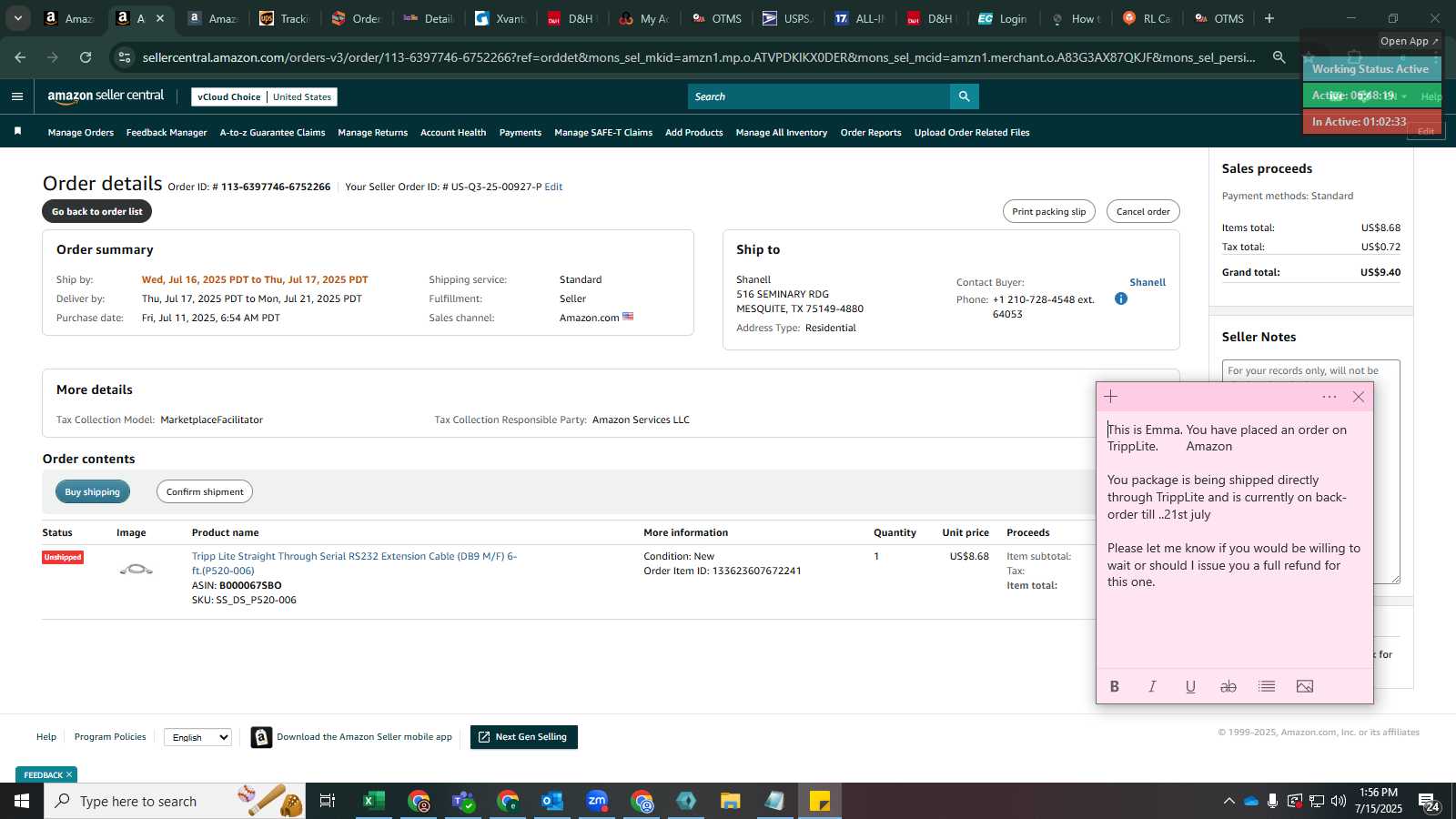Toggle bold in the sticky note
1456x819 pixels.
(1115, 687)
